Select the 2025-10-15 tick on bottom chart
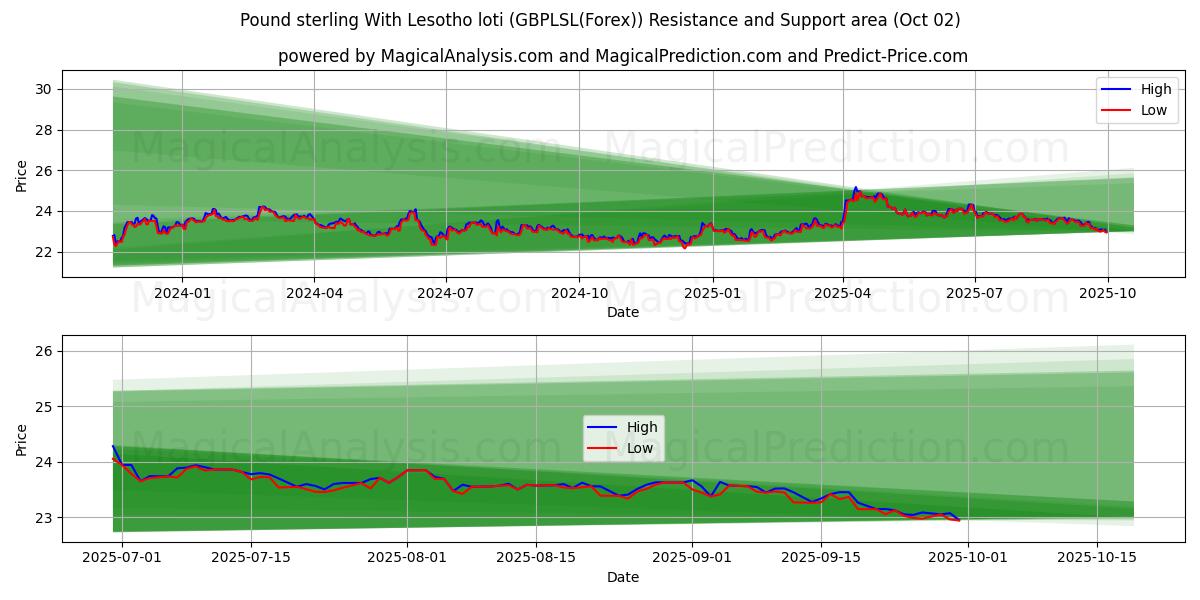 pos(1097,558)
